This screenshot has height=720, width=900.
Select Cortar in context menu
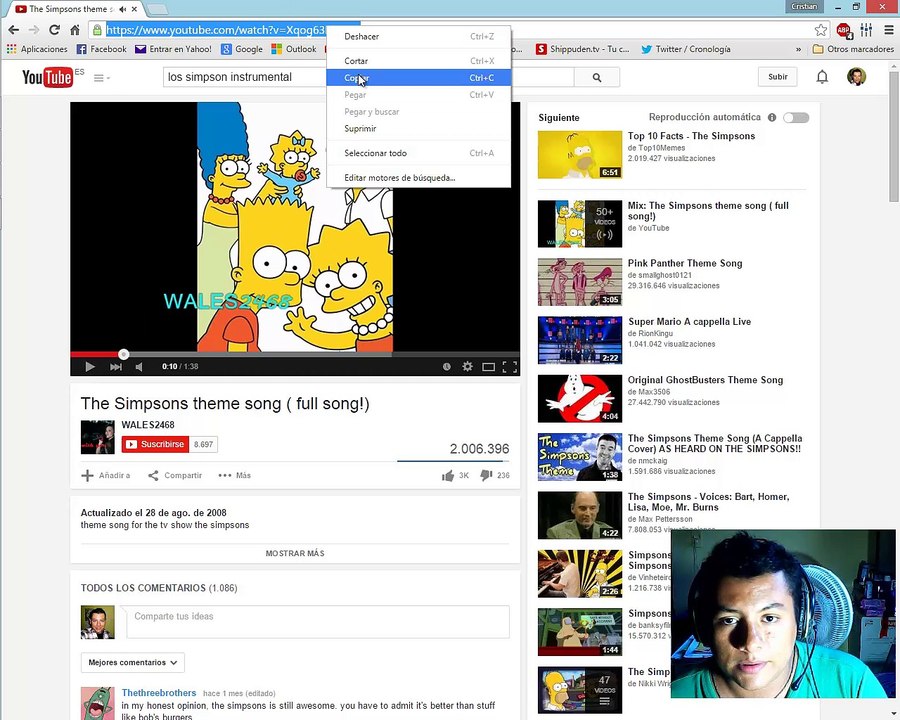coord(418,61)
